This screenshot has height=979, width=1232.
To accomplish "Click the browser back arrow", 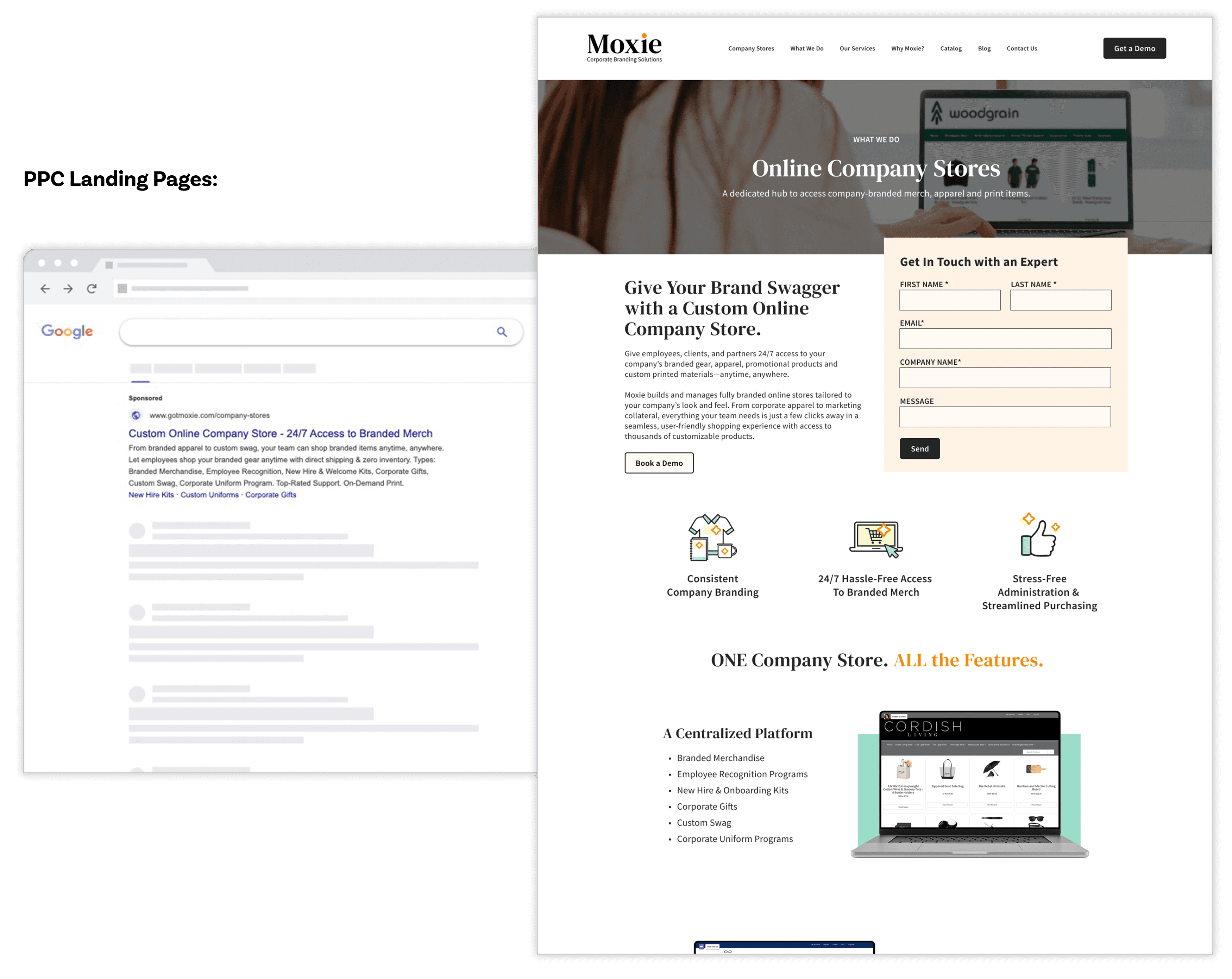I will 45,289.
